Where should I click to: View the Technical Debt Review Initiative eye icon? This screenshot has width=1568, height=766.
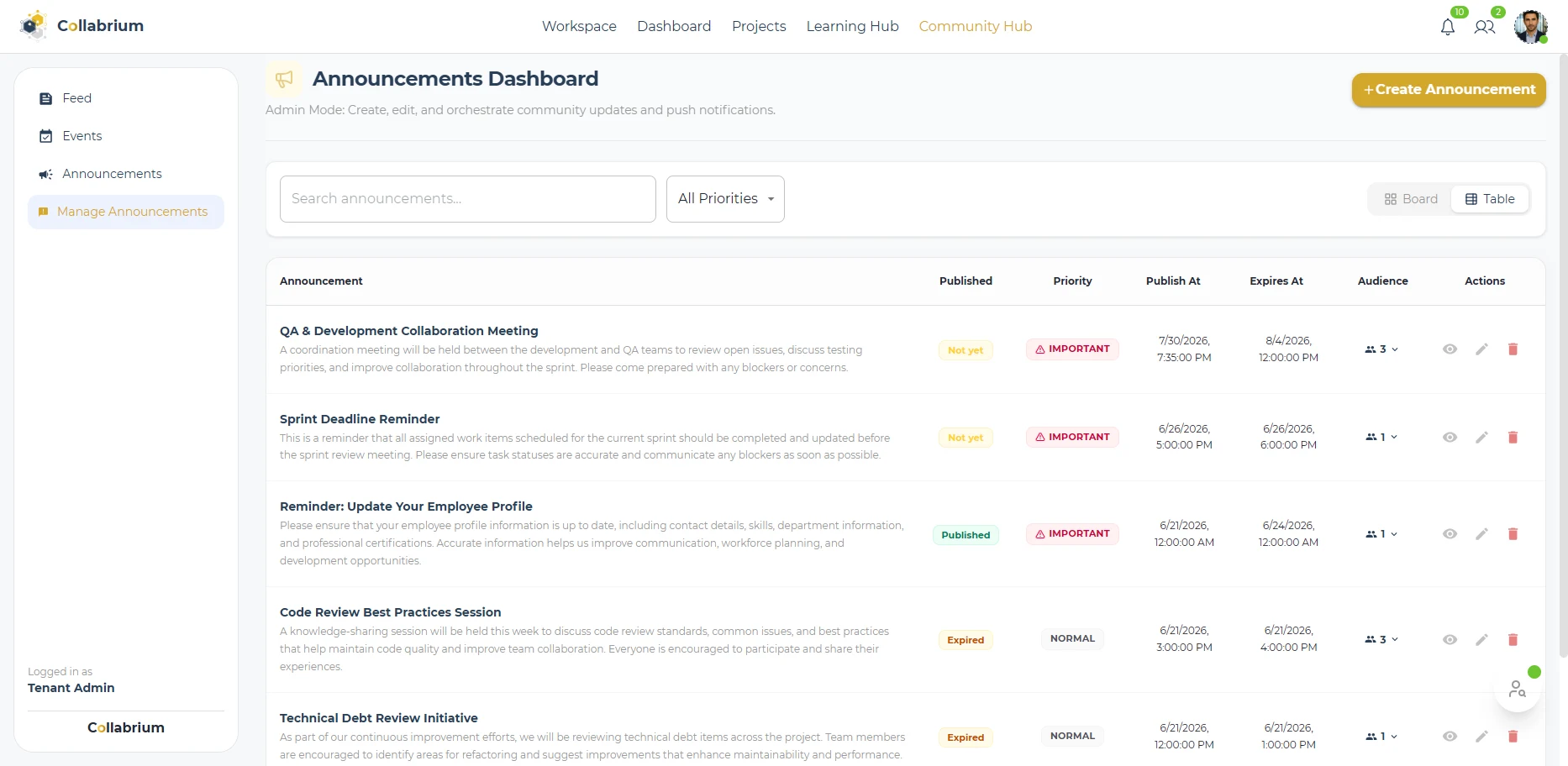pyautogui.click(x=1450, y=737)
